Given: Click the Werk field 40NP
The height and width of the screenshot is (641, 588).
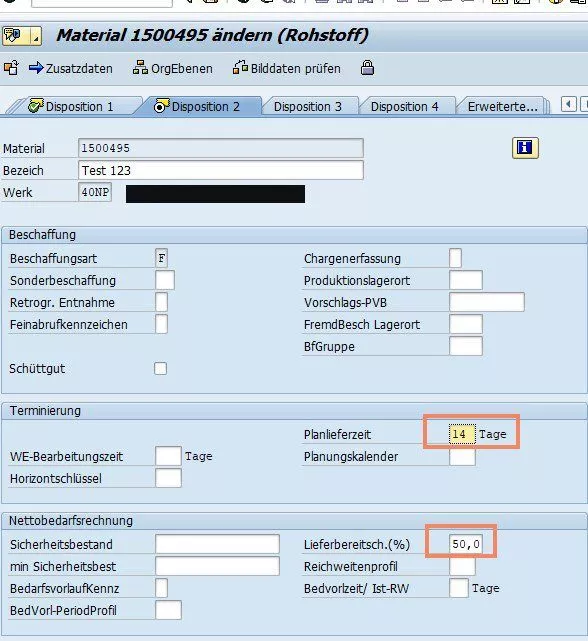Looking at the screenshot, I should (95, 192).
